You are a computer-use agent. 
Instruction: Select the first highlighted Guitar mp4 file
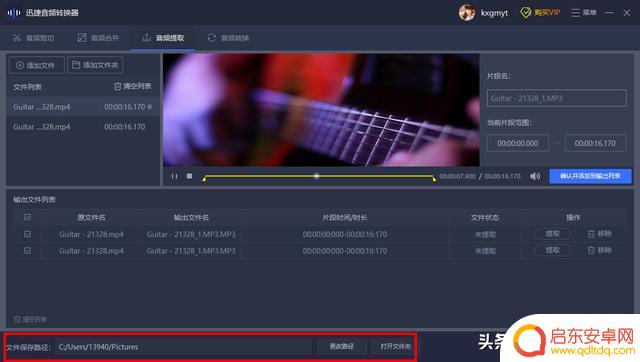83,107
